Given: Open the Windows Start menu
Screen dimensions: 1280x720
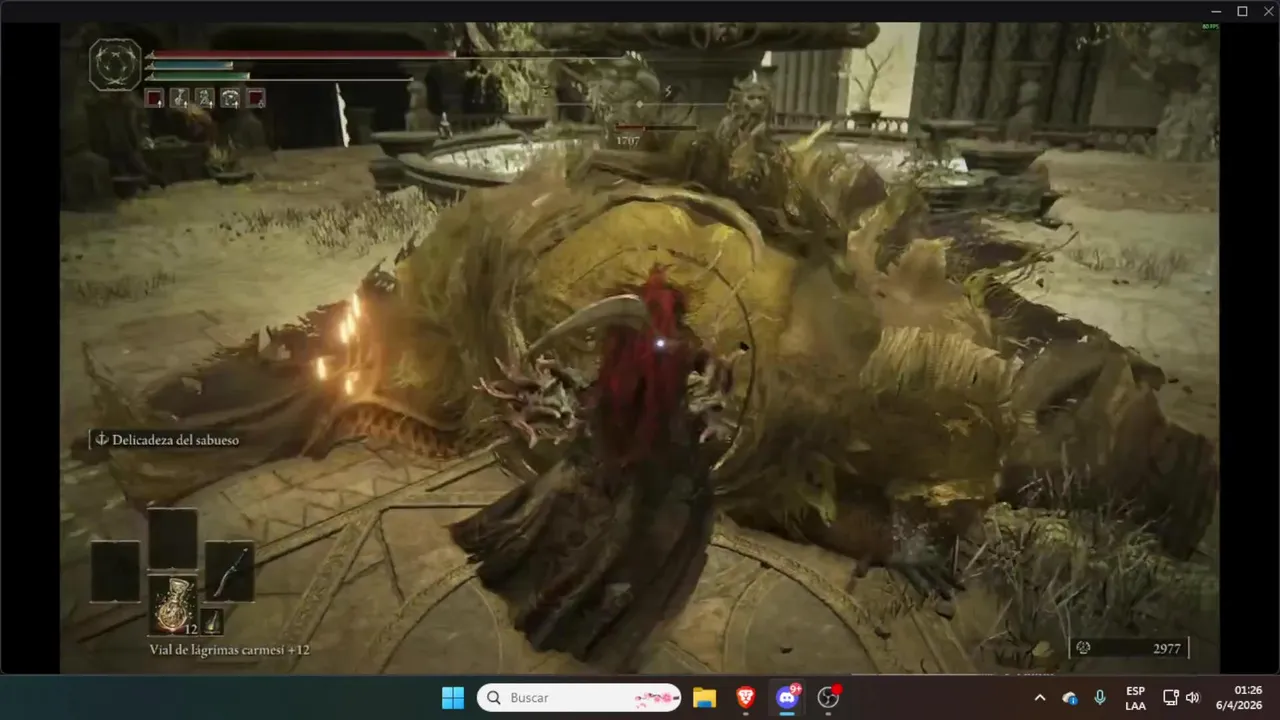Looking at the screenshot, I should pos(453,697).
